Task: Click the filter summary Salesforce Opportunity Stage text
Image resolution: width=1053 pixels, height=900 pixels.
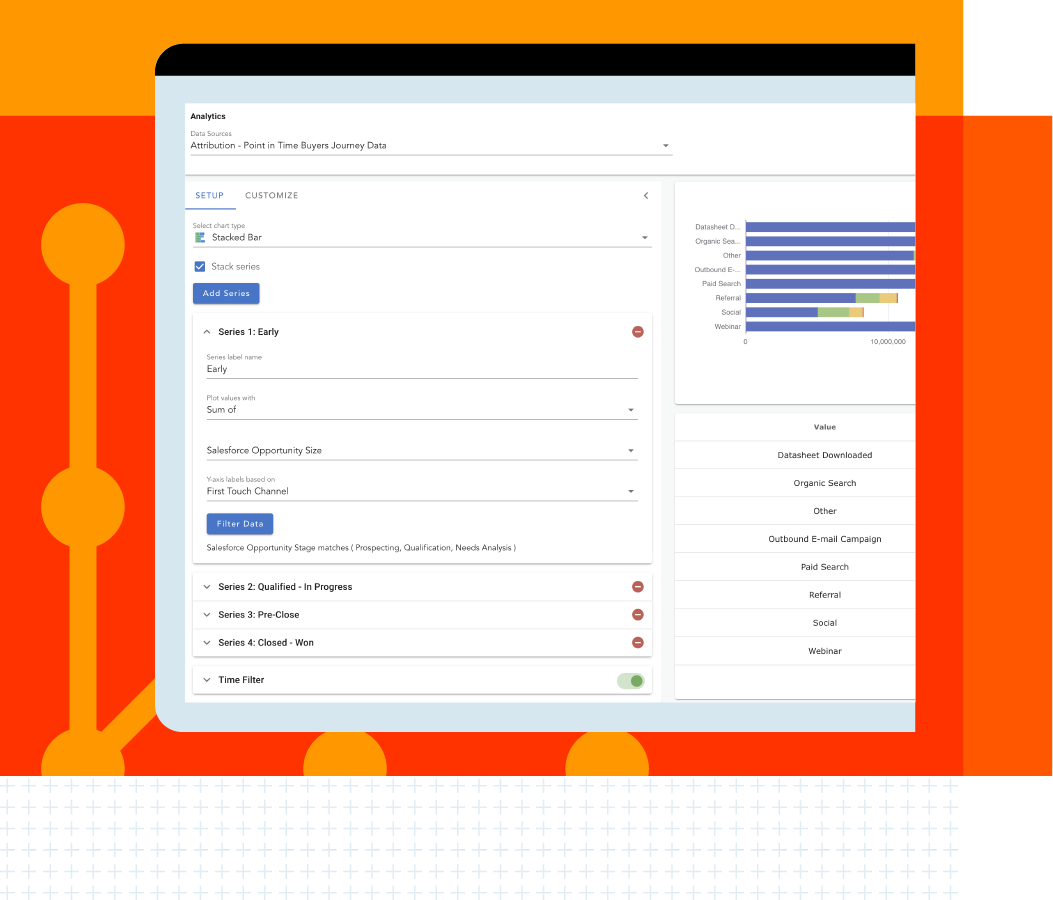Action: [x=361, y=548]
